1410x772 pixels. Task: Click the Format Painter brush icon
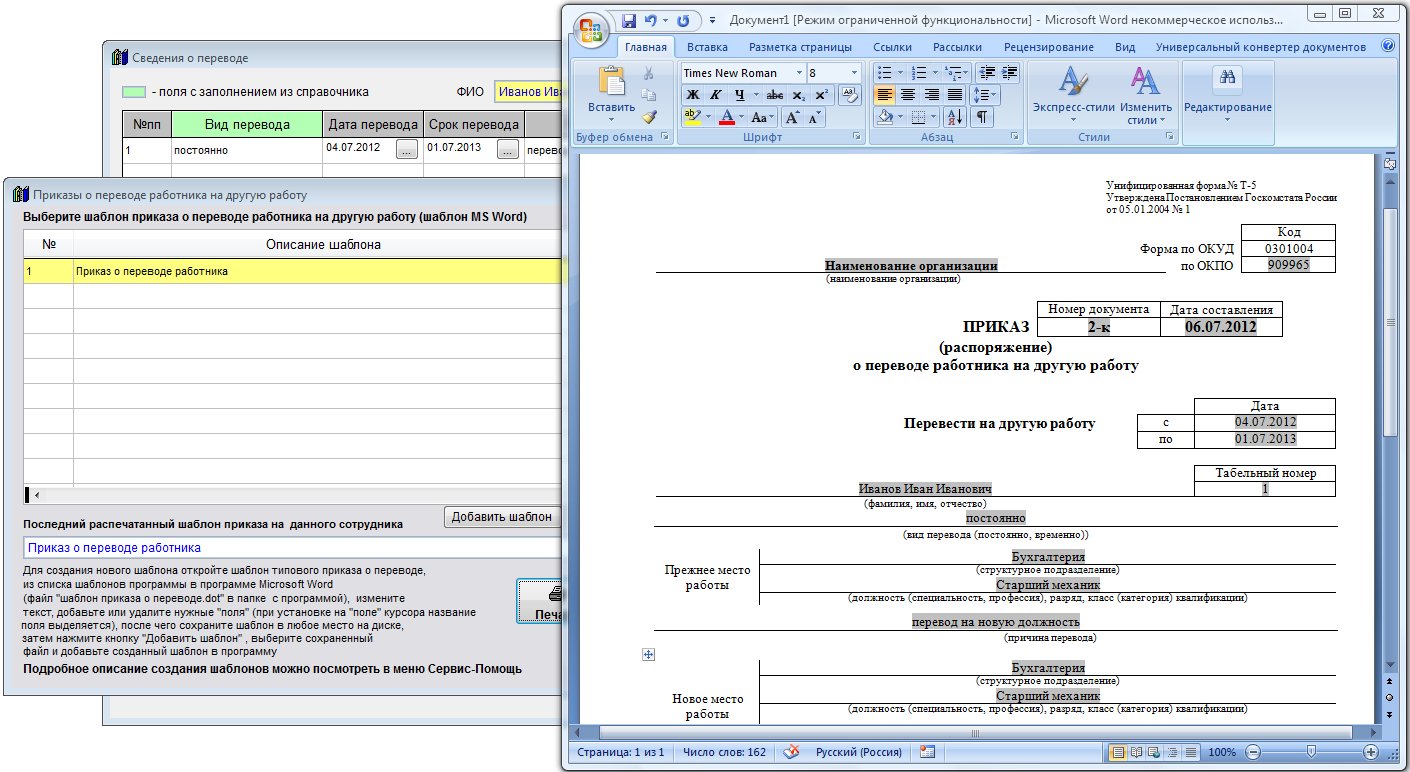[648, 117]
